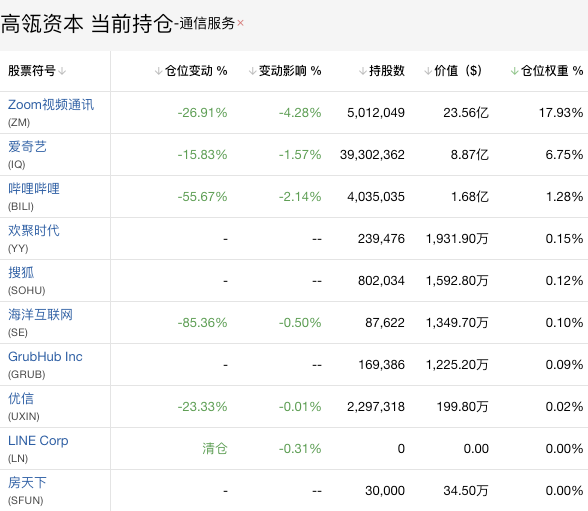Viewport: 588px width, 511px height.
Task: Open the 哔哩哔哩 stock link
Action: click(x=34, y=189)
